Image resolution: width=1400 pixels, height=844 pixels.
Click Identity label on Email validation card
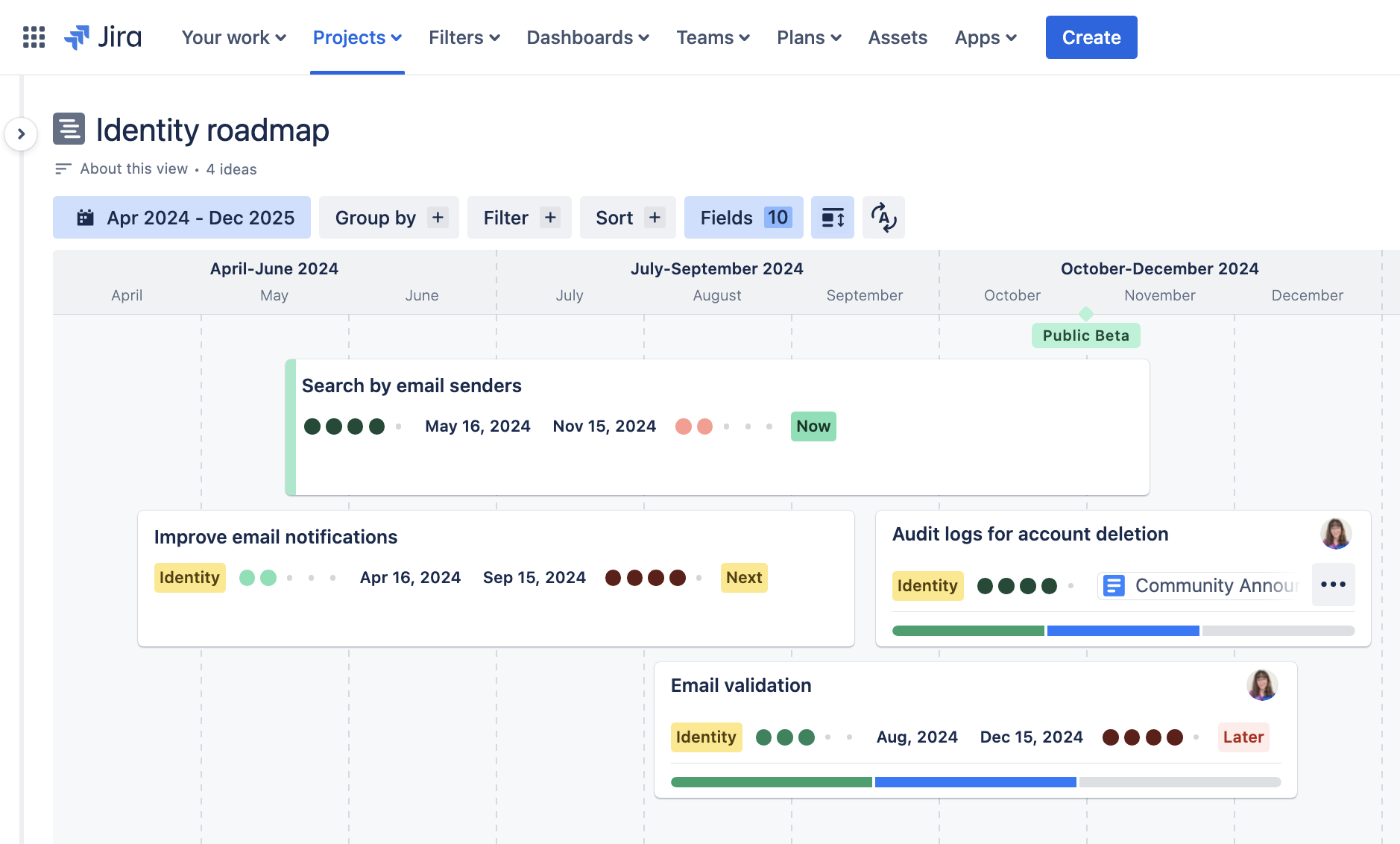(x=706, y=737)
